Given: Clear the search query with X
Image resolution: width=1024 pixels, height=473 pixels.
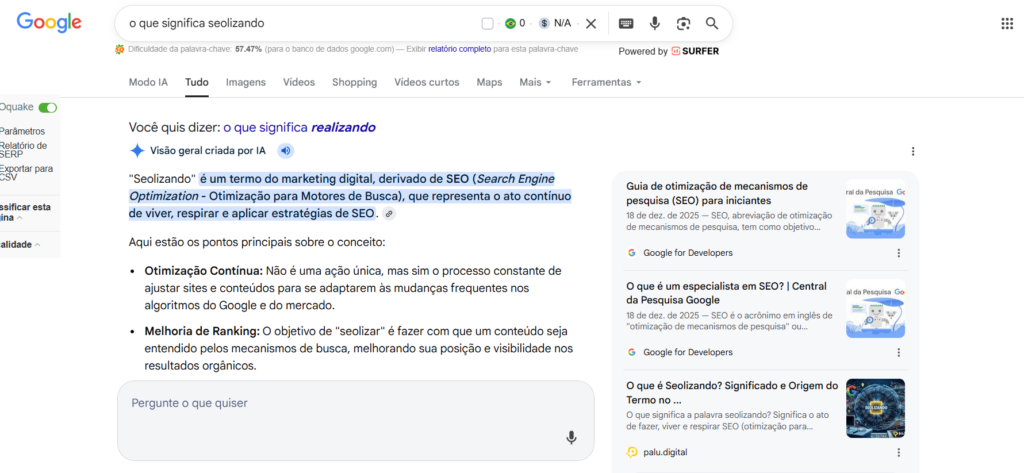Looking at the screenshot, I should [591, 24].
